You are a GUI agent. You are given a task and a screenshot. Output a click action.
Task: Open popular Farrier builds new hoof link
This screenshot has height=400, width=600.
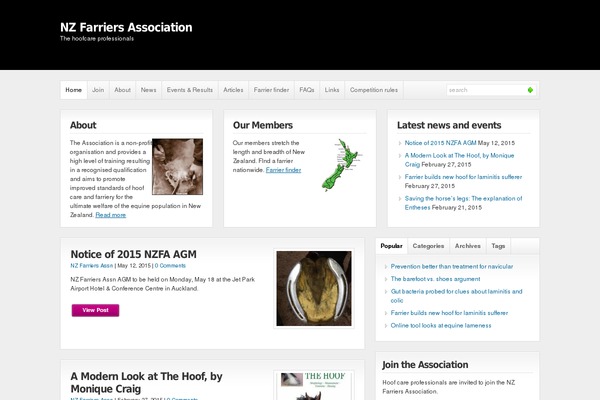coord(449,313)
